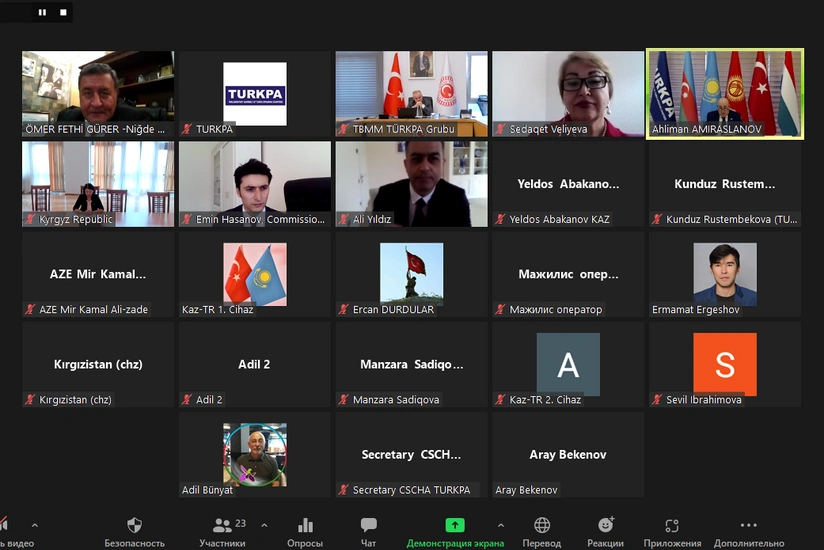Select Ali Yıldız video tile
The height and width of the screenshot is (550, 824).
(x=411, y=184)
